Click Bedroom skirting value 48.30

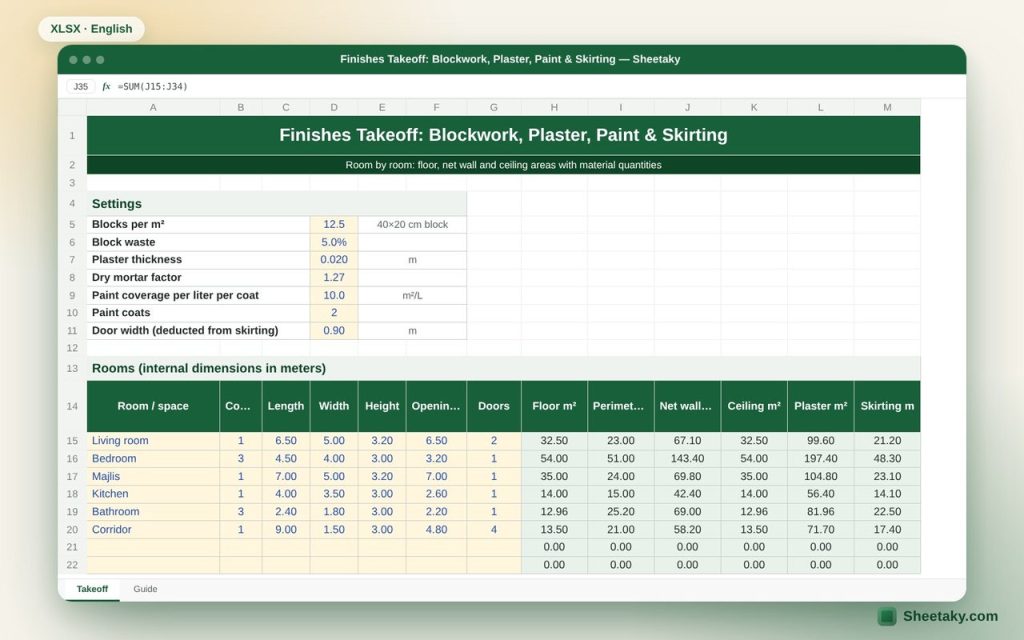click(887, 458)
